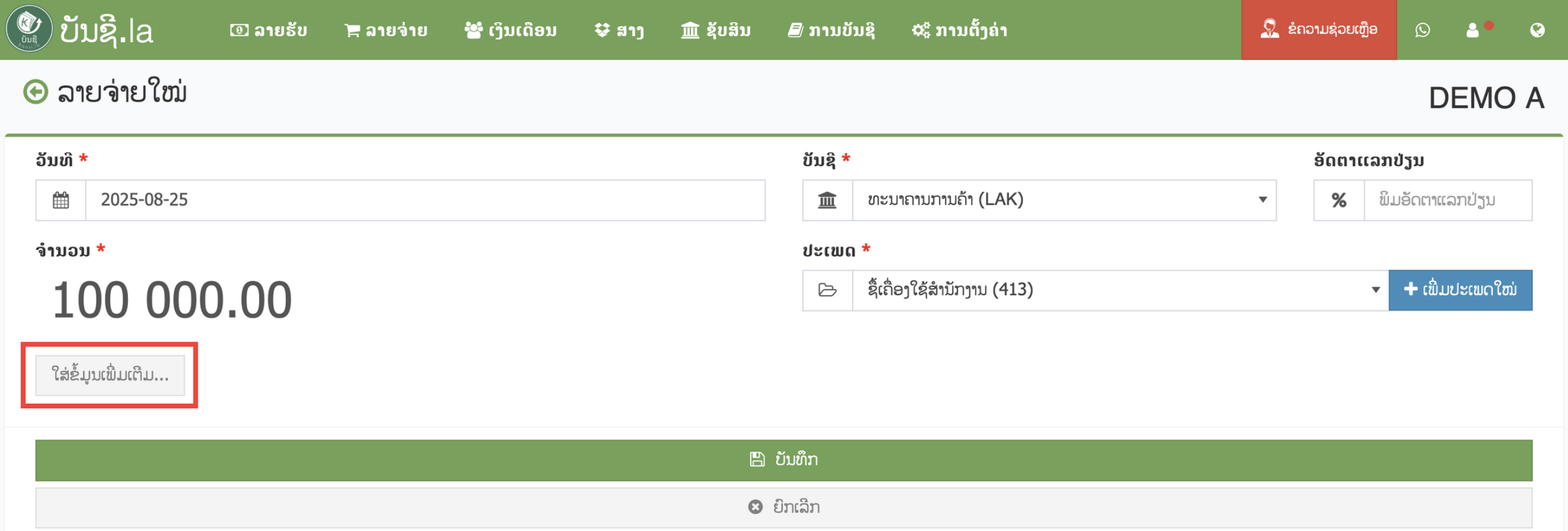Image resolution: width=1568 pixels, height=531 pixels.
Task: Open the user profile icon
Action: point(1473,30)
